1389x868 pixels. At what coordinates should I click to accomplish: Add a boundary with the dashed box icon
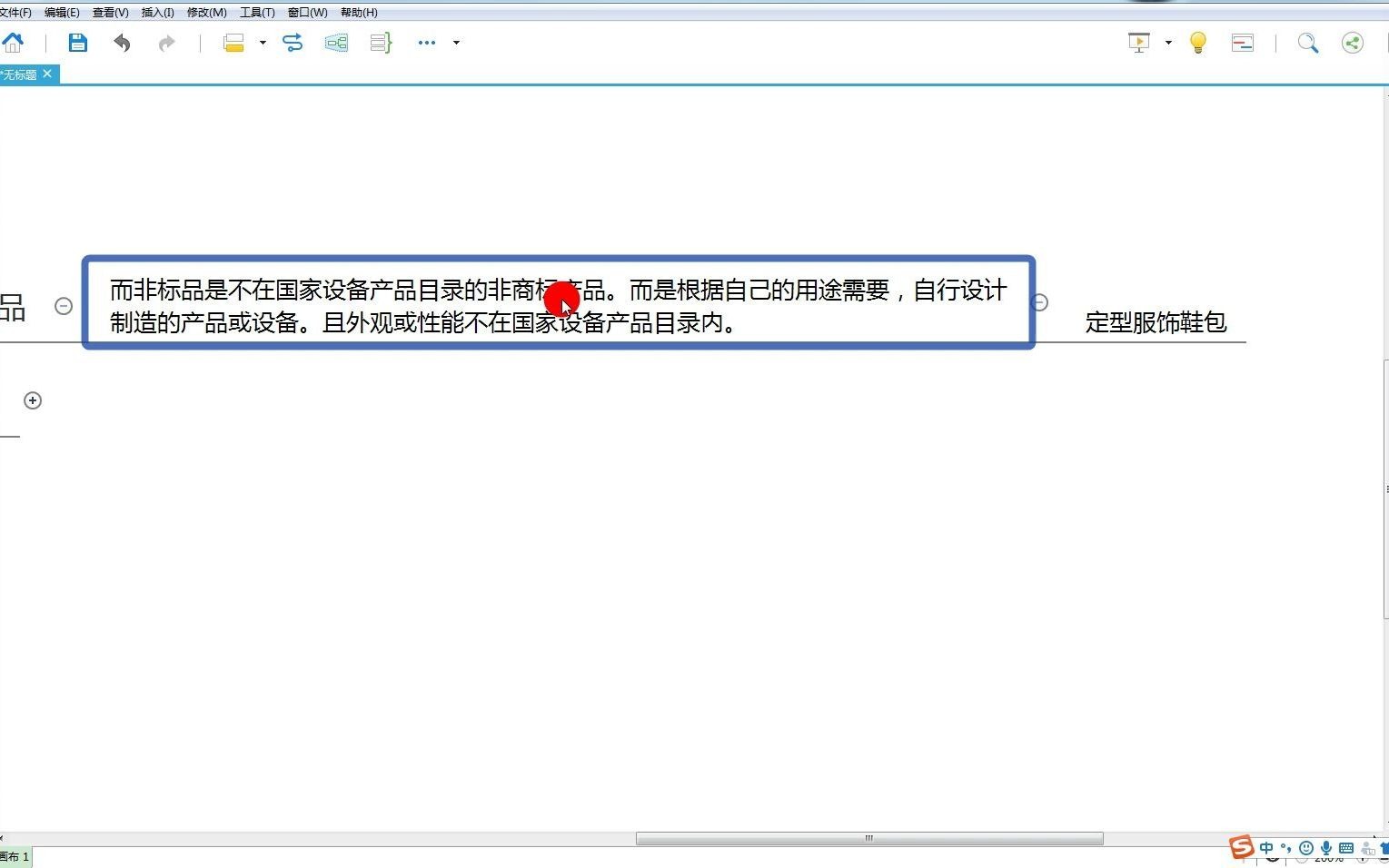[336, 43]
